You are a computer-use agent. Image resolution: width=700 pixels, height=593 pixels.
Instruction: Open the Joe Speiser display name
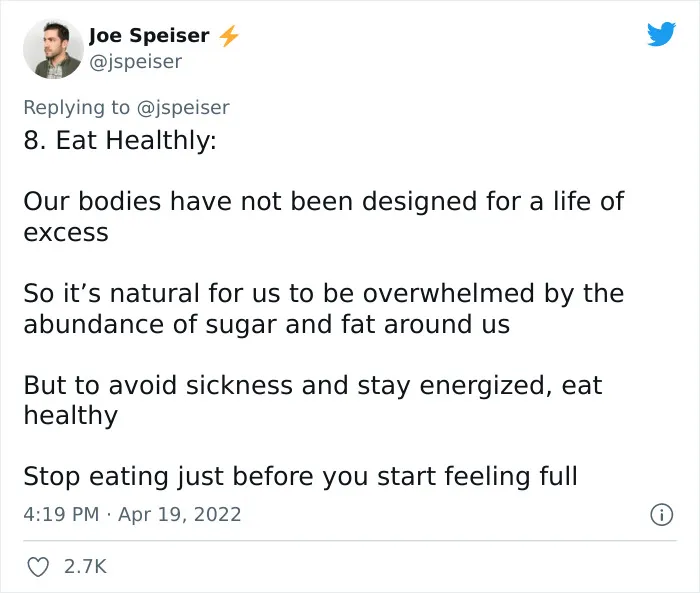pos(149,35)
